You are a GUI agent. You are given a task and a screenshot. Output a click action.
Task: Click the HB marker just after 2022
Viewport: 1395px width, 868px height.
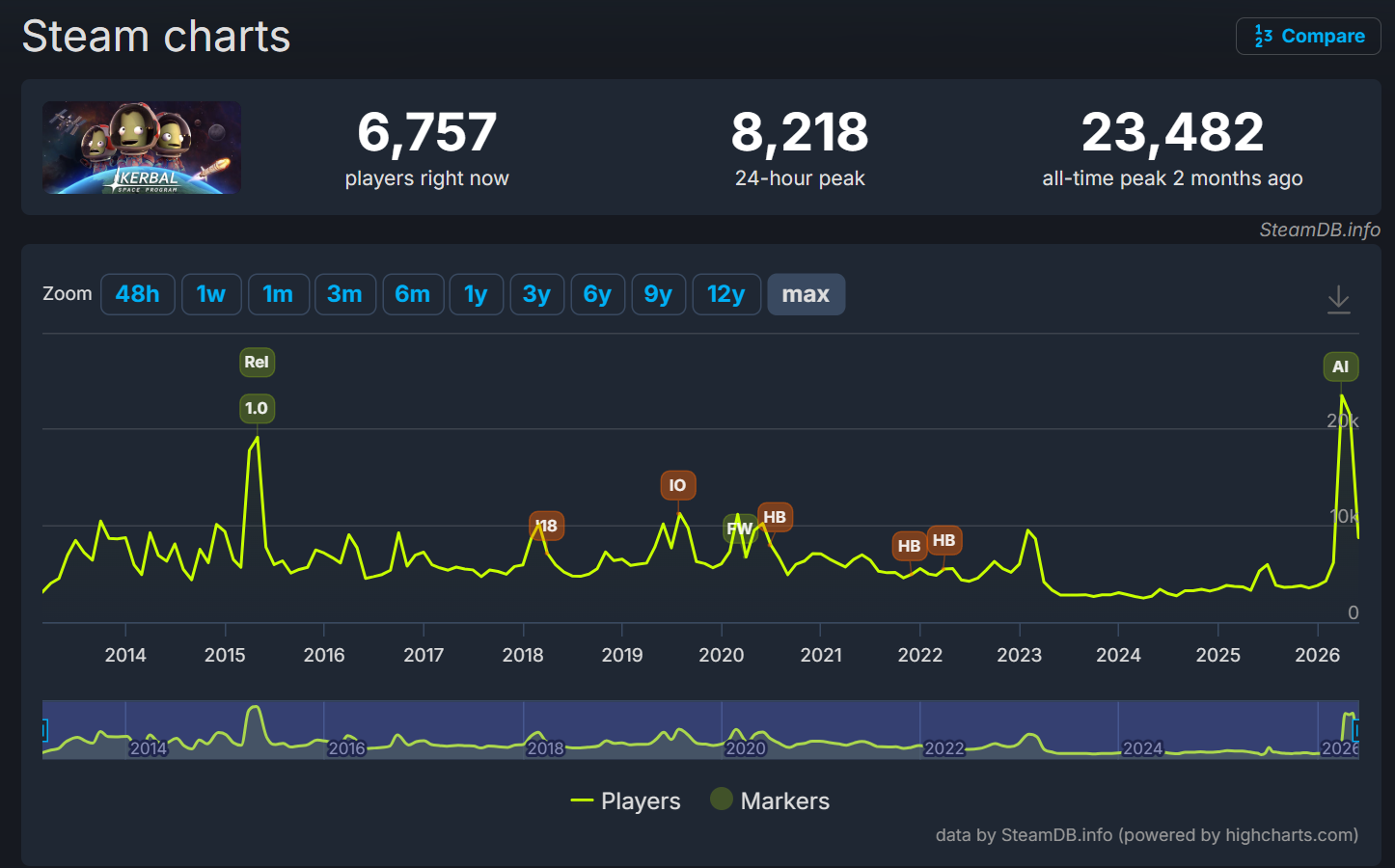944,540
